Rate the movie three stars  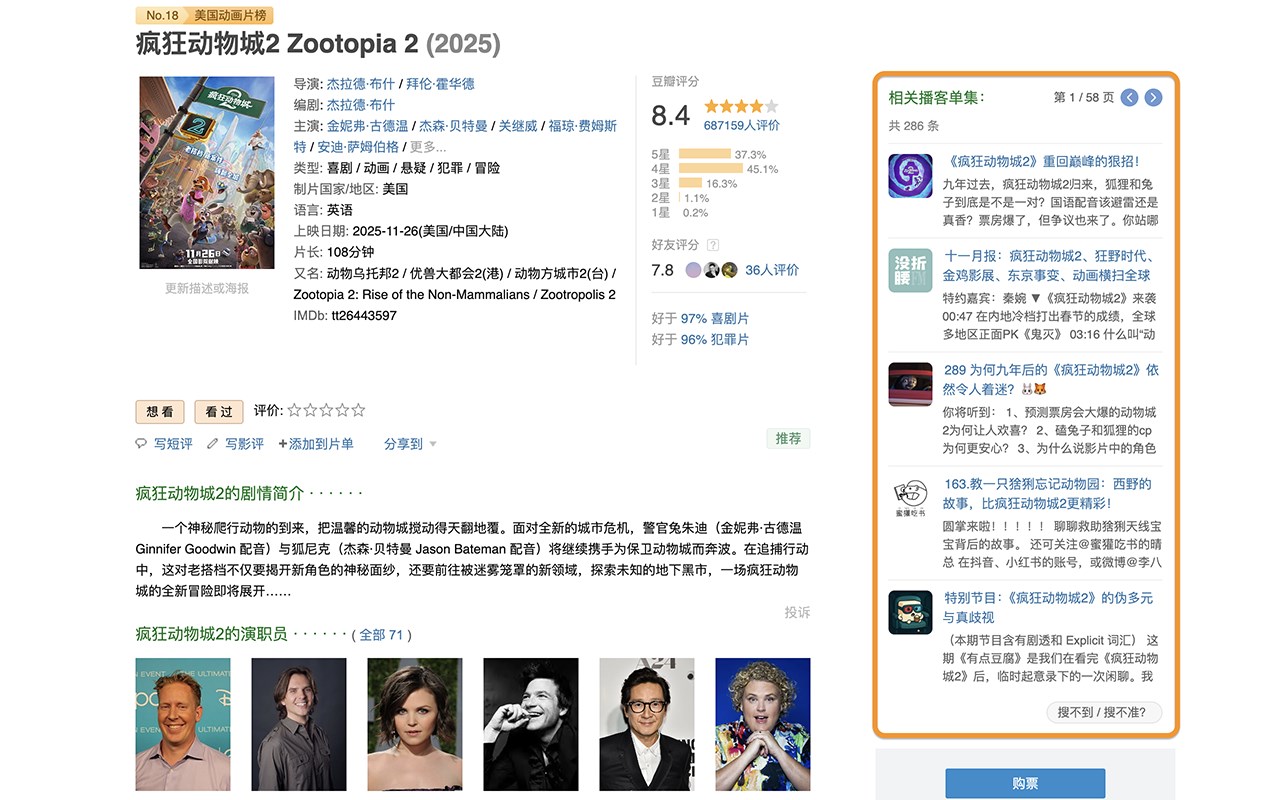point(326,410)
